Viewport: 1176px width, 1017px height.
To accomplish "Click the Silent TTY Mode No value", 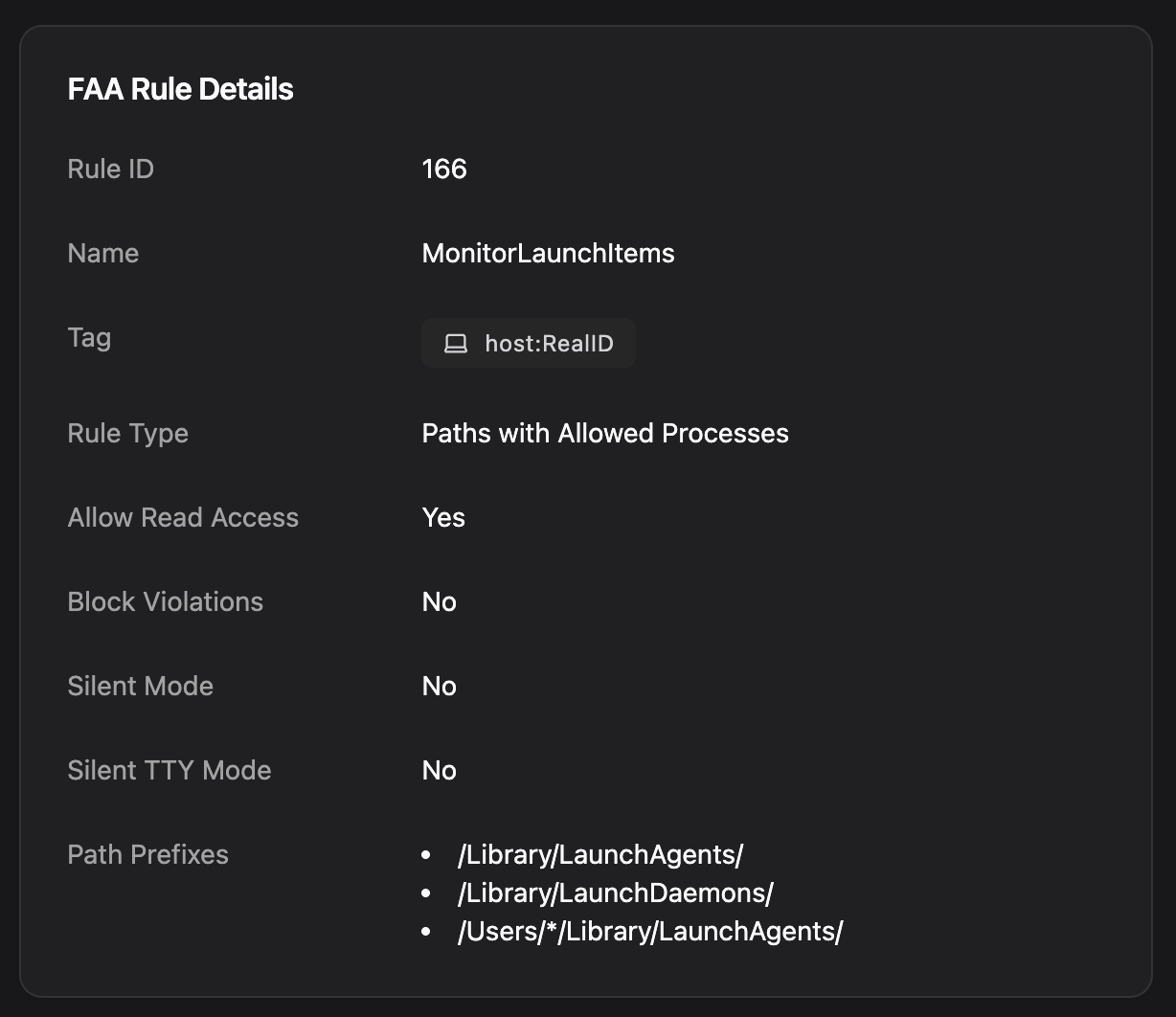I will [x=439, y=771].
